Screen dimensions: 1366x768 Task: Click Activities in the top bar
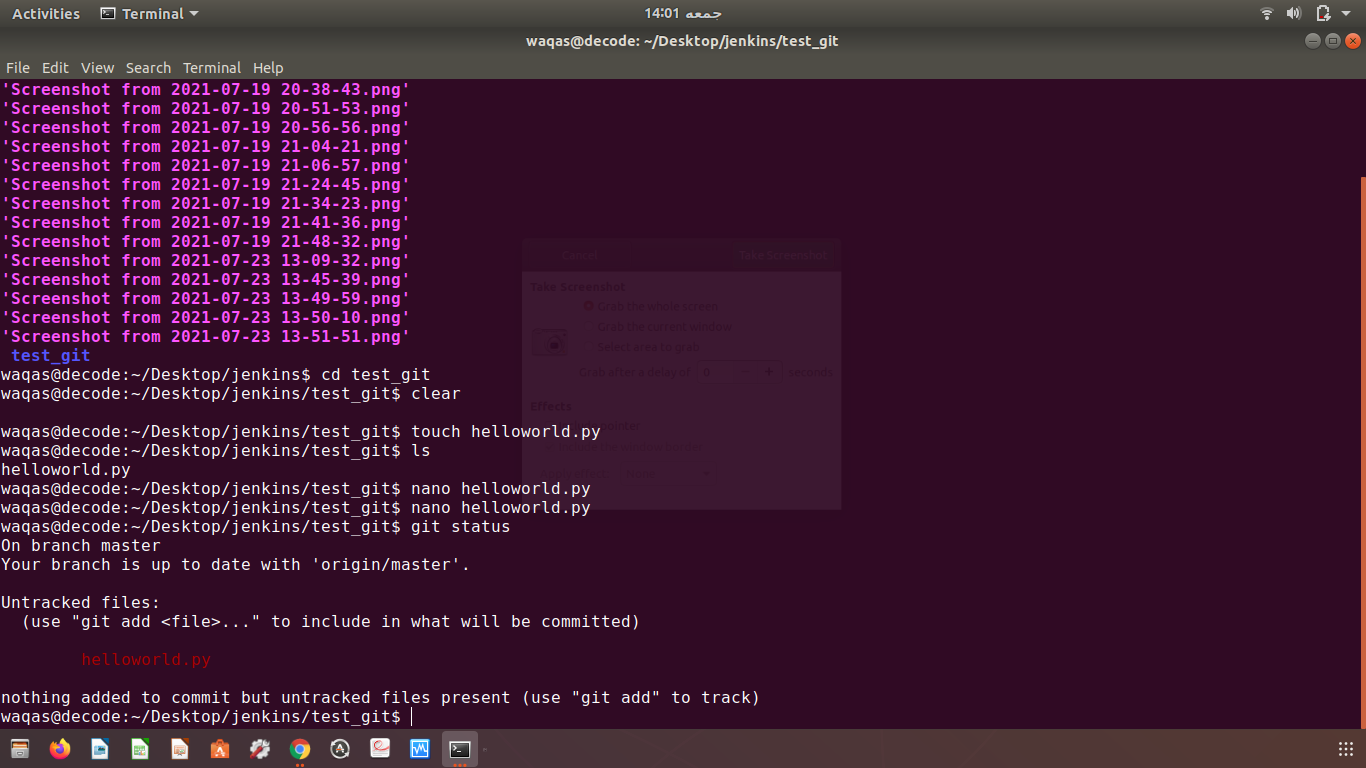(45, 13)
